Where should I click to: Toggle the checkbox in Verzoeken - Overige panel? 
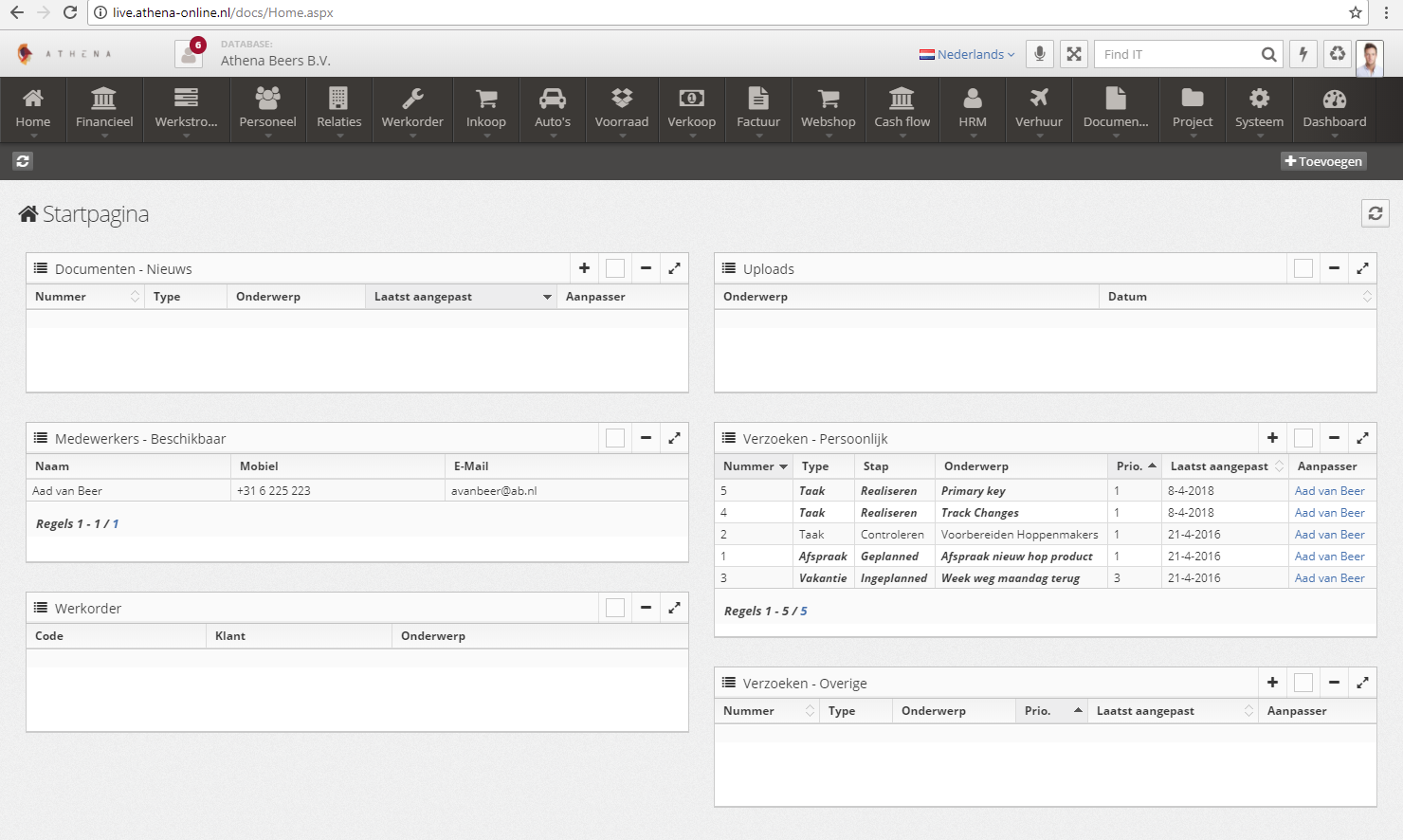(1303, 683)
